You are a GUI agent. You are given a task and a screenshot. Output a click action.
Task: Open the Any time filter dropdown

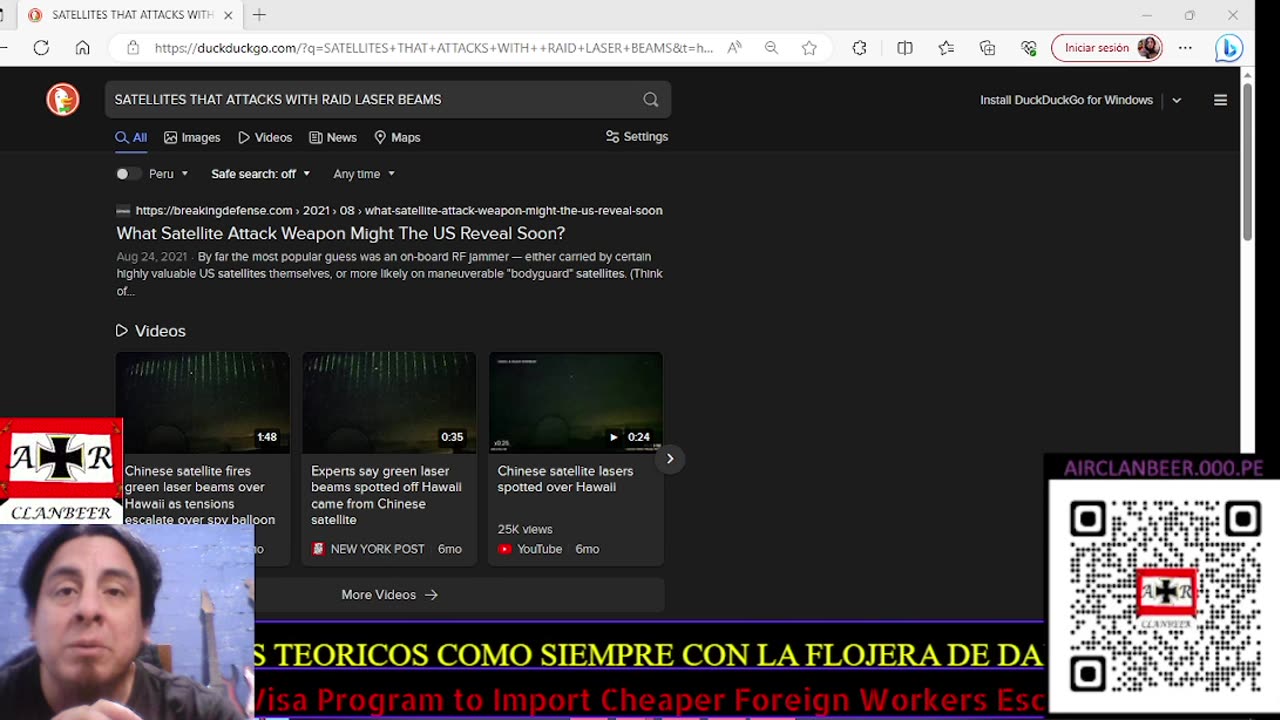[364, 174]
